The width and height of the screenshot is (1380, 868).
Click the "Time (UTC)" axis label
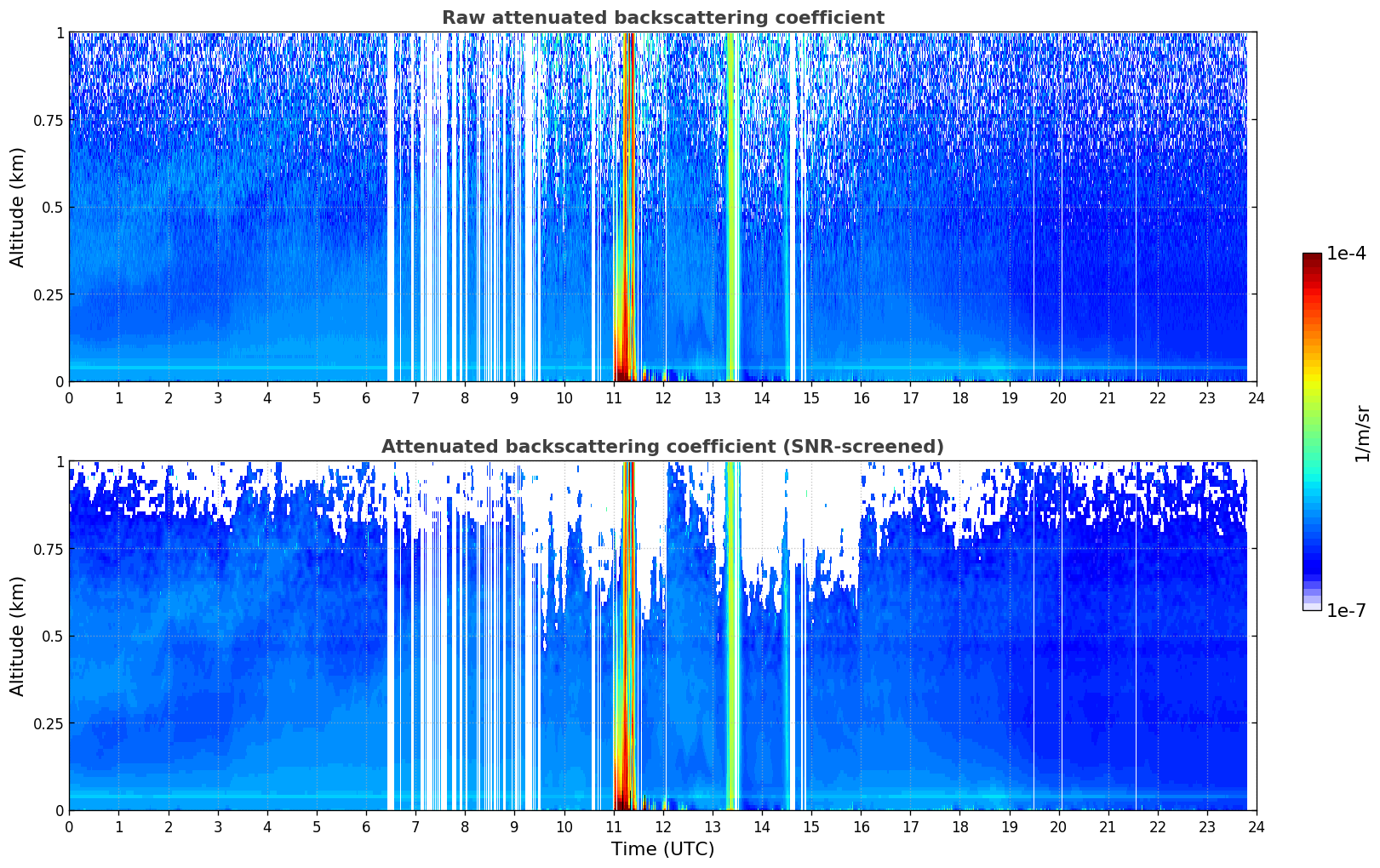coord(662,849)
